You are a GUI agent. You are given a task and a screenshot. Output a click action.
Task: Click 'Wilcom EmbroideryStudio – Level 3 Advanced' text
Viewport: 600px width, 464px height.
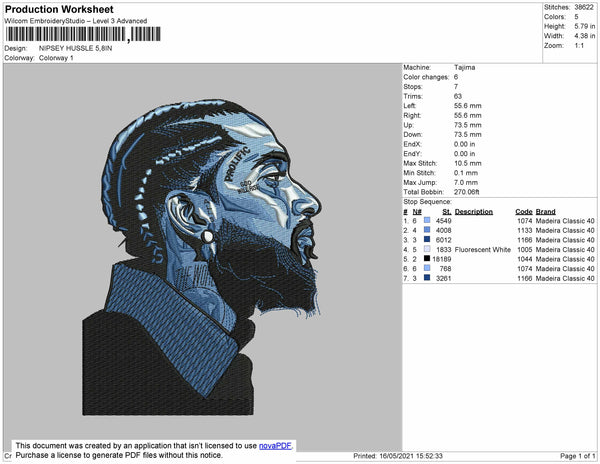pos(76,21)
